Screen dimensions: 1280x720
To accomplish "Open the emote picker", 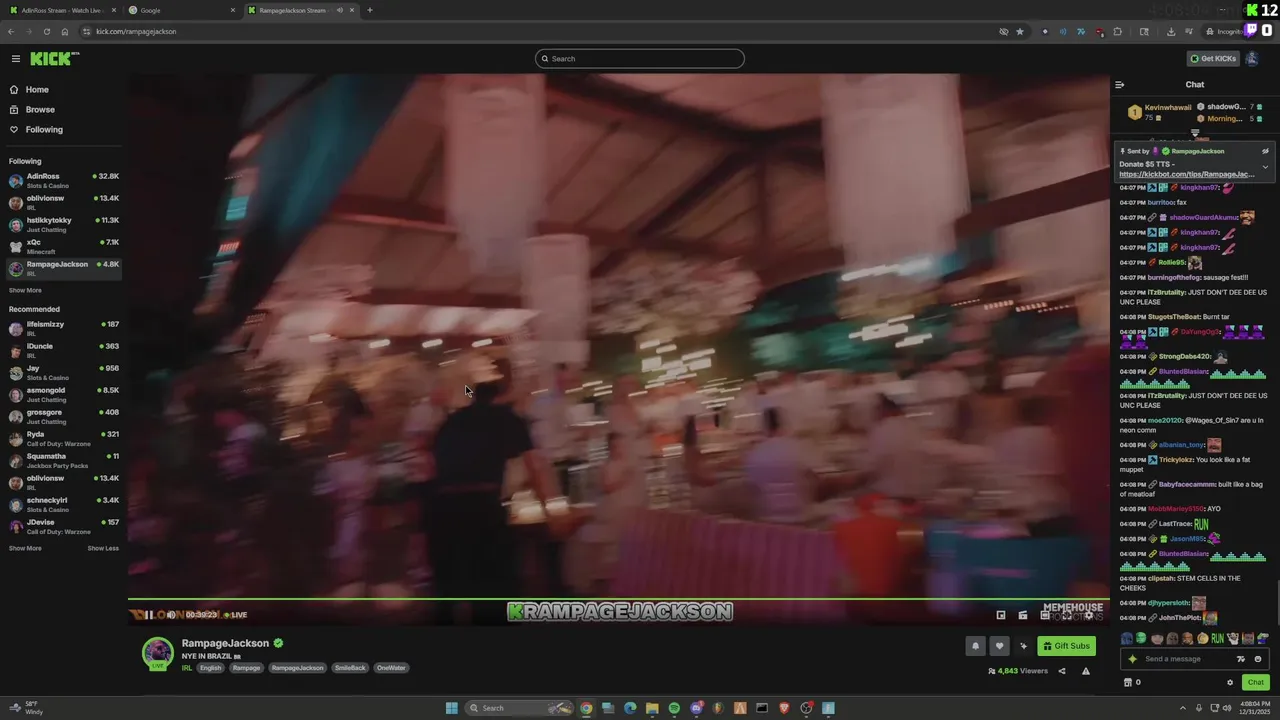I will coord(1258,659).
